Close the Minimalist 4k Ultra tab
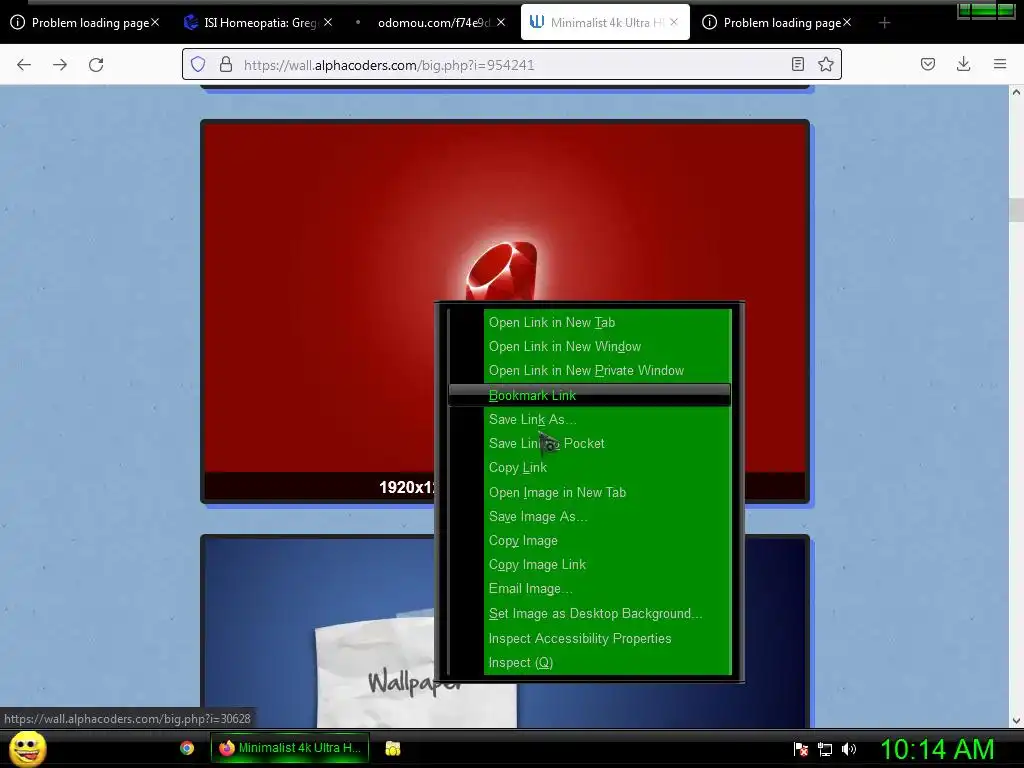The height and width of the screenshot is (768, 1024). (674, 22)
